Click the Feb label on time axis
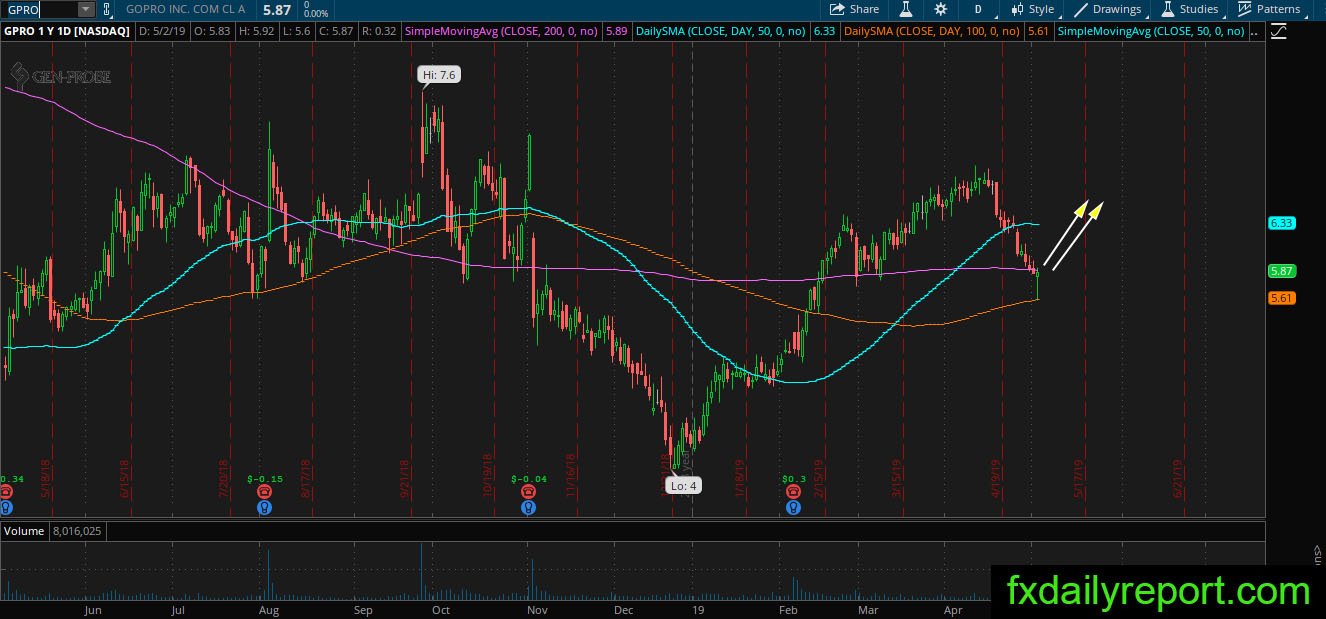1326x619 pixels. [788, 609]
